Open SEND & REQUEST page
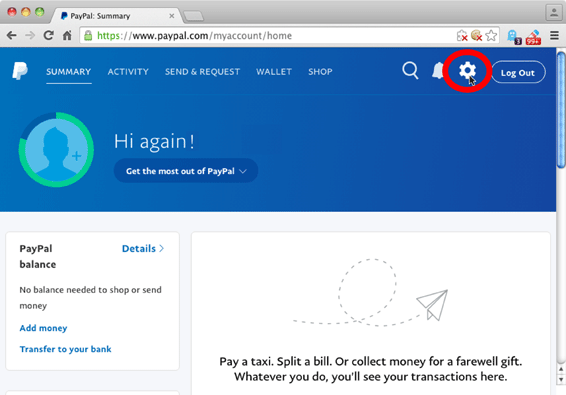 tap(203, 72)
